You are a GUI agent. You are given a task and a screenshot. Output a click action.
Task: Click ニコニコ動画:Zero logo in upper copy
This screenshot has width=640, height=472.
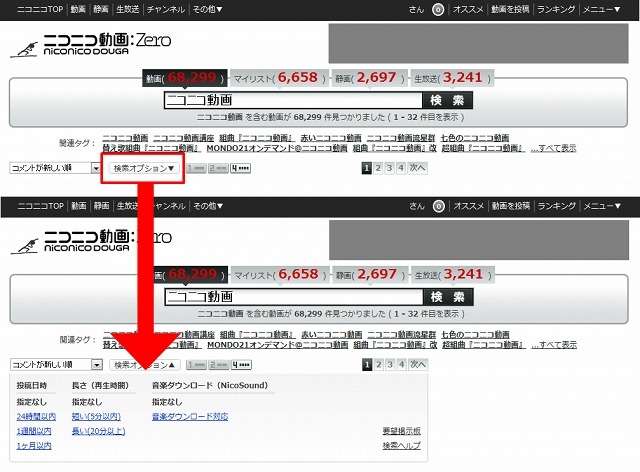coord(107,44)
